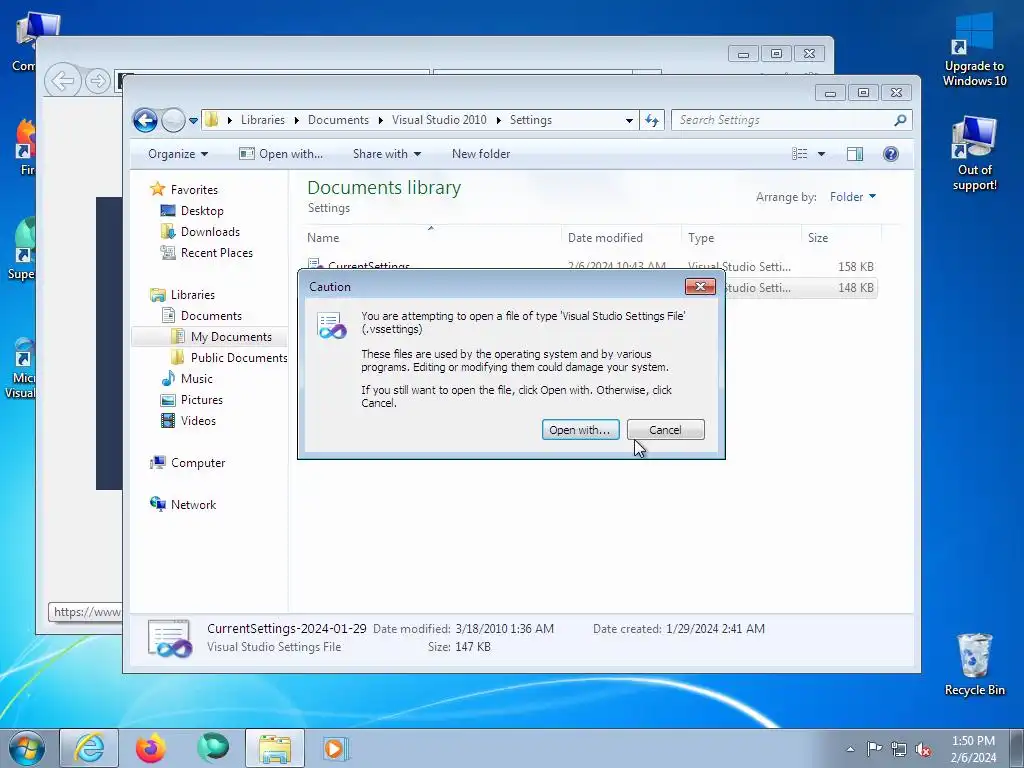This screenshot has width=1024, height=768.
Task: Open the Out of support! desktop shortcut
Action: tap(974, 153)
